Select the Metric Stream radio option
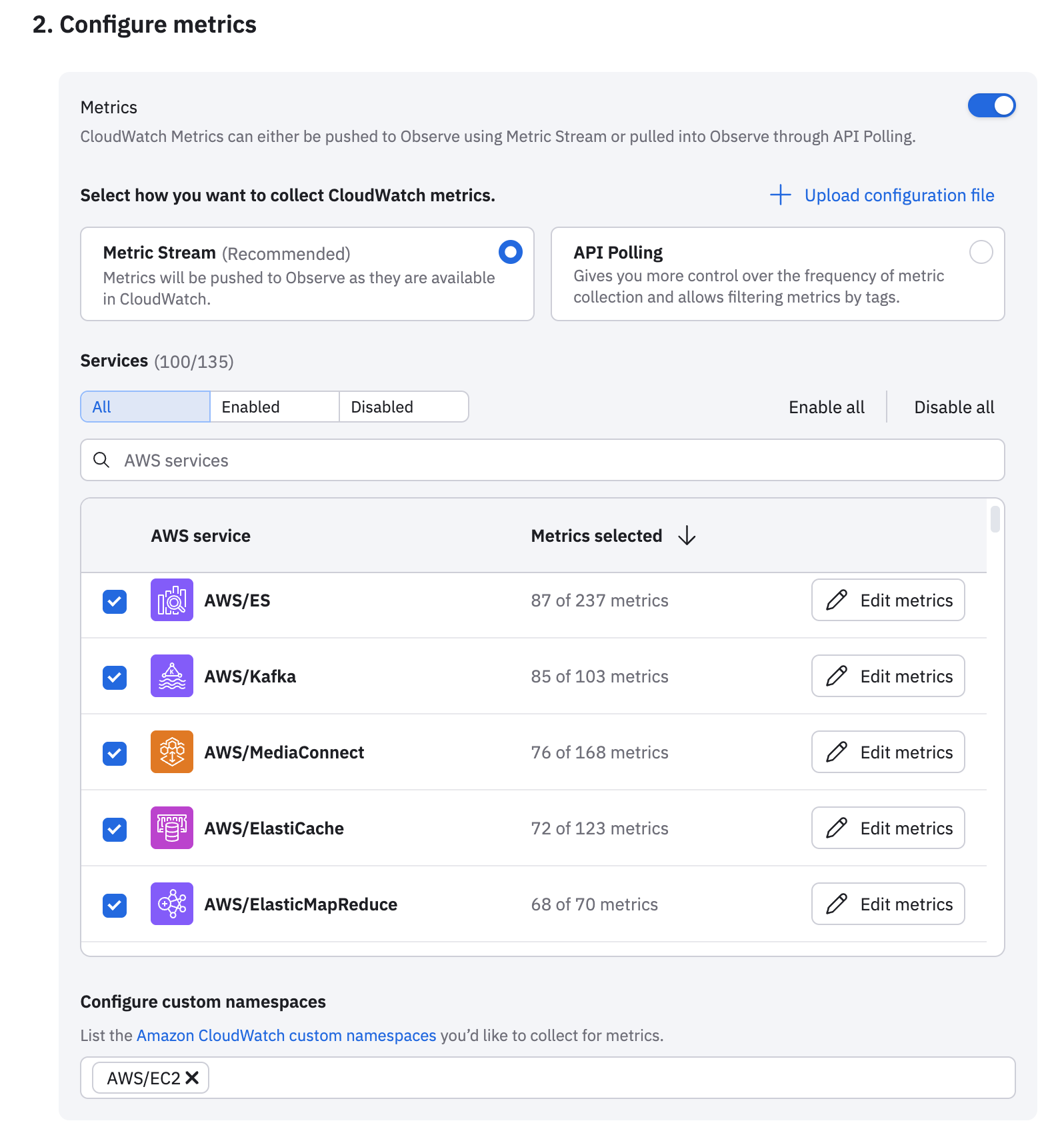This screenshot has height=1133, width=1064. [511, 252]
